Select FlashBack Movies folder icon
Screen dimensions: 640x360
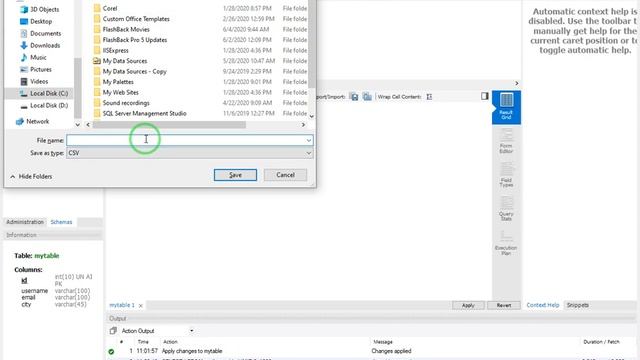97,29
